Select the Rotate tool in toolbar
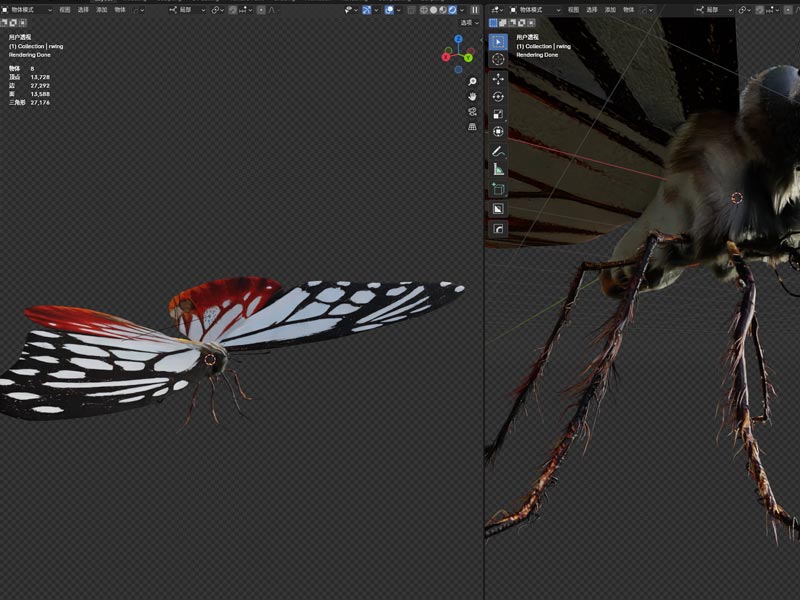Image resolution: width=800 pixels, height=600 pixels. click(x=498, y=96)
